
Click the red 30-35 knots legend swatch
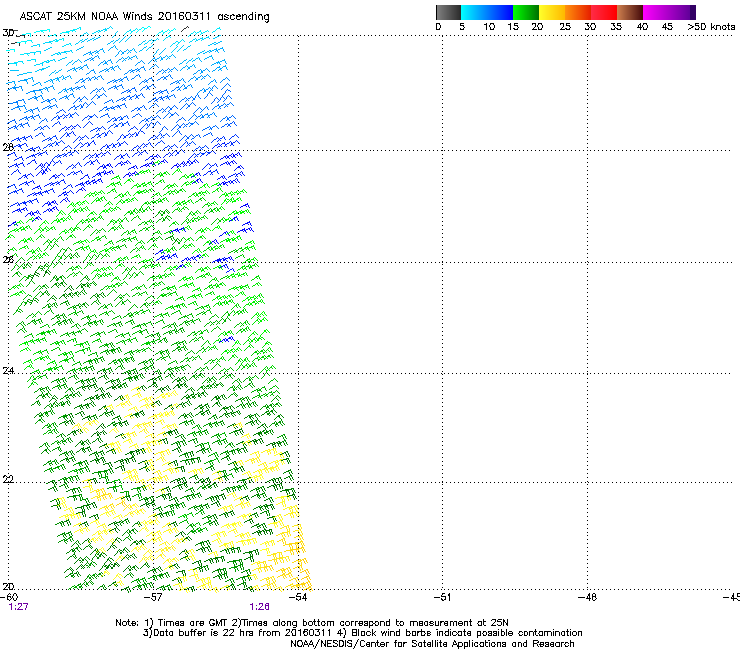pyautogui.click(x=604, y=12)
